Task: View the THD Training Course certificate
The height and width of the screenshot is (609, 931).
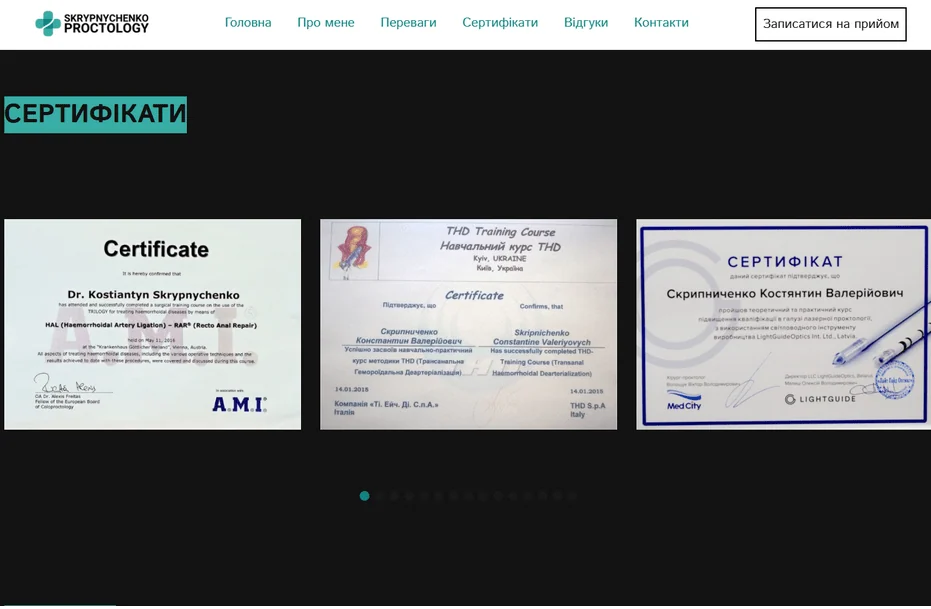Action: tap(468, 324)
